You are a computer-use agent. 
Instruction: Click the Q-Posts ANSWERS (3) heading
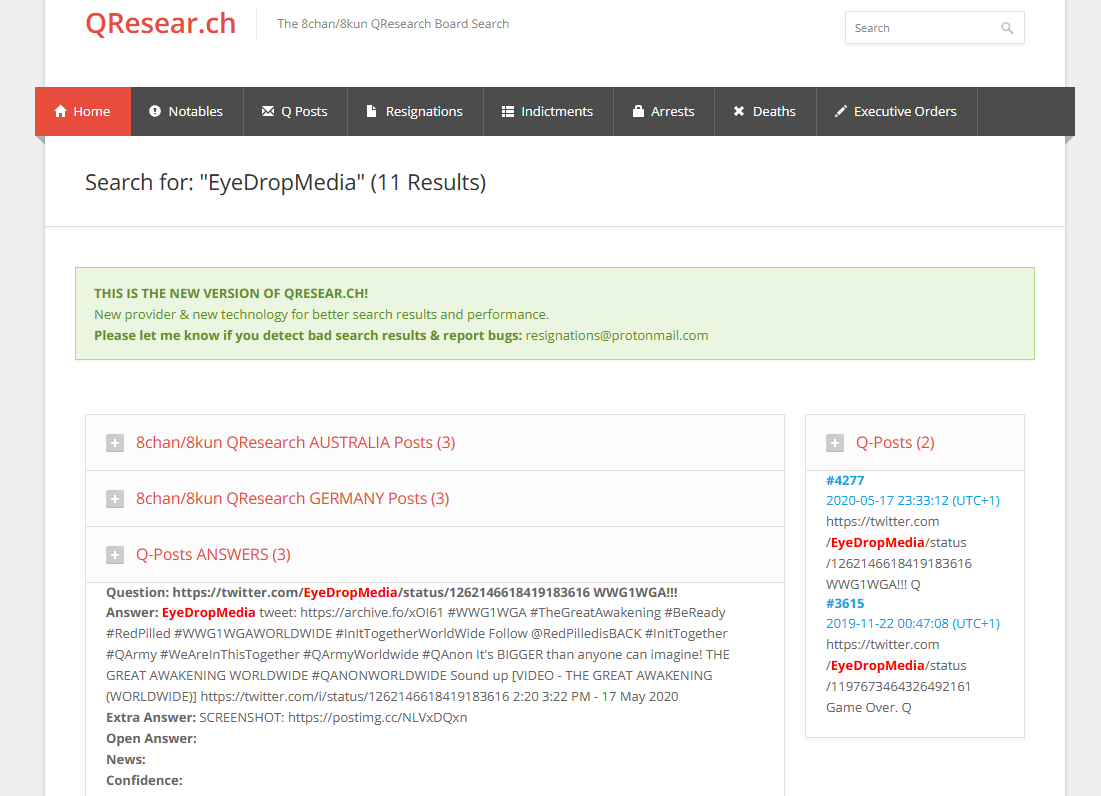click(213, 555)
